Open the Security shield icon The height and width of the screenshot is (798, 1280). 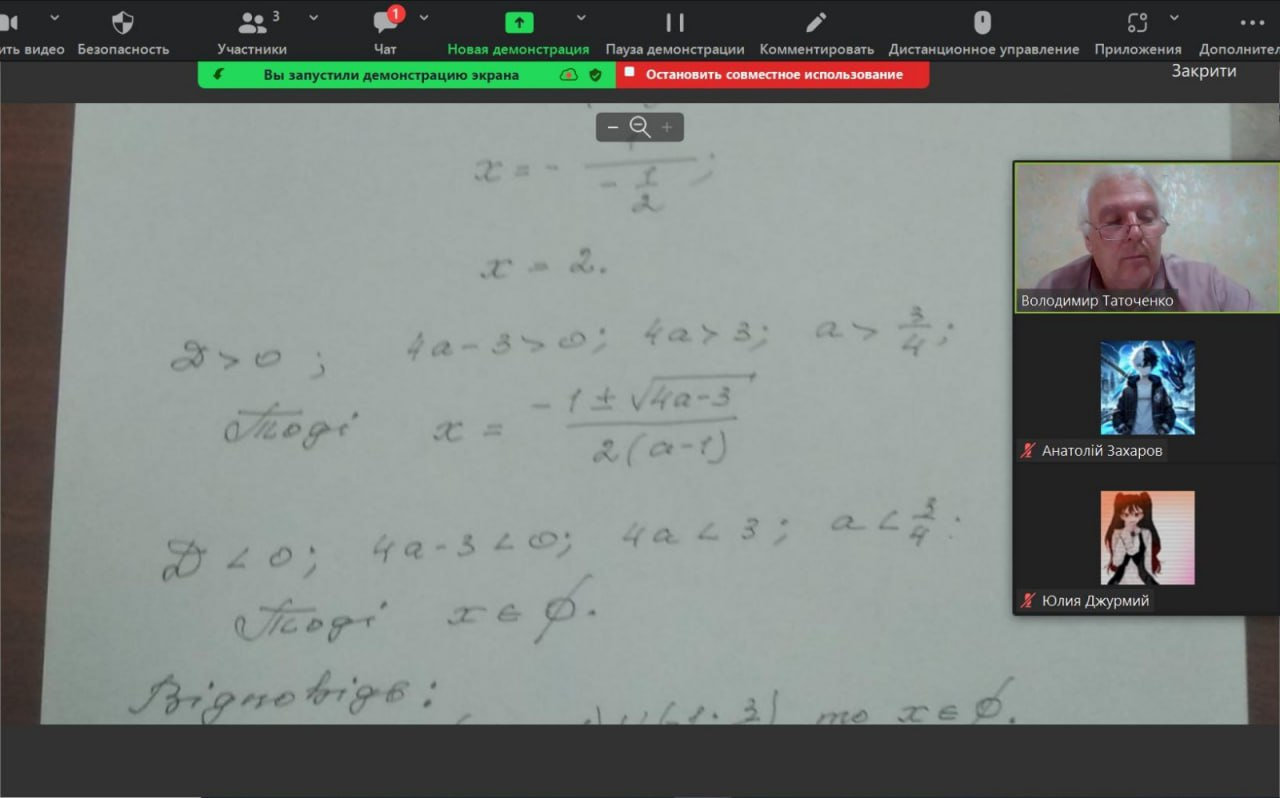123,22
